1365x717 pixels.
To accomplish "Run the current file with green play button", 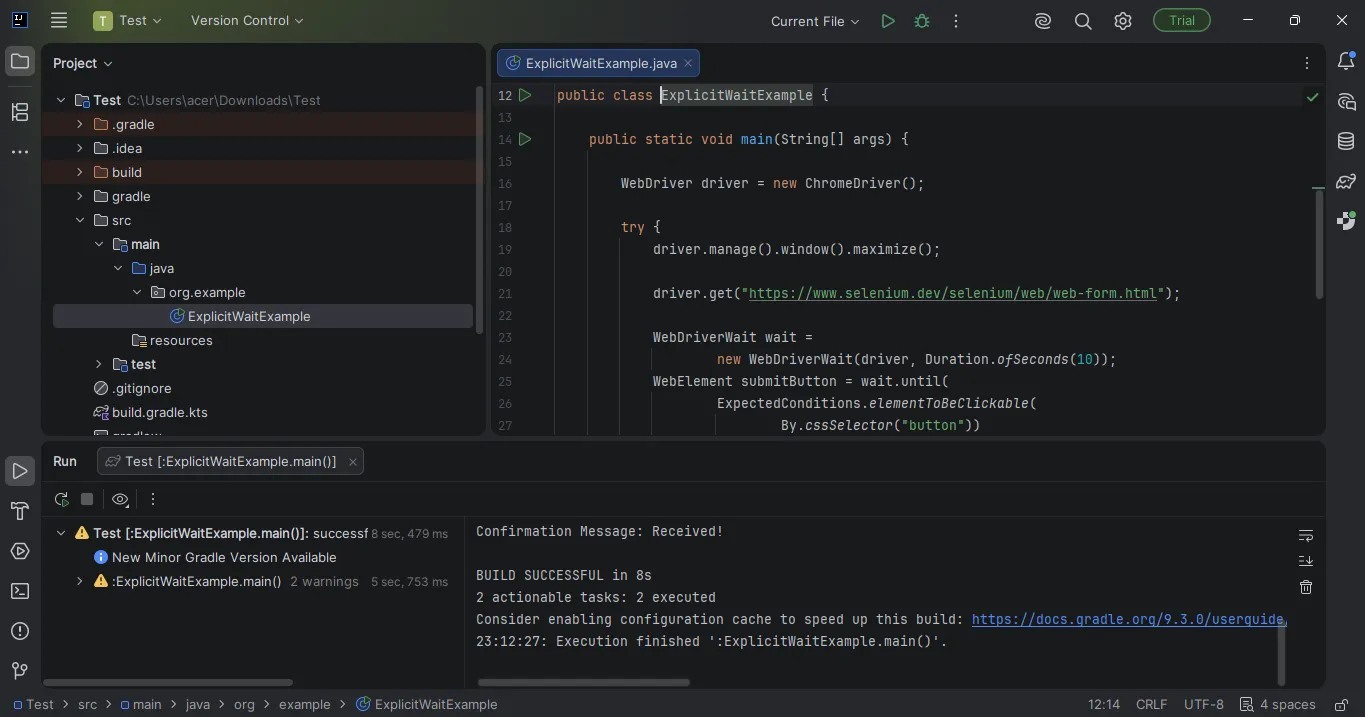I will coord(888,21).
